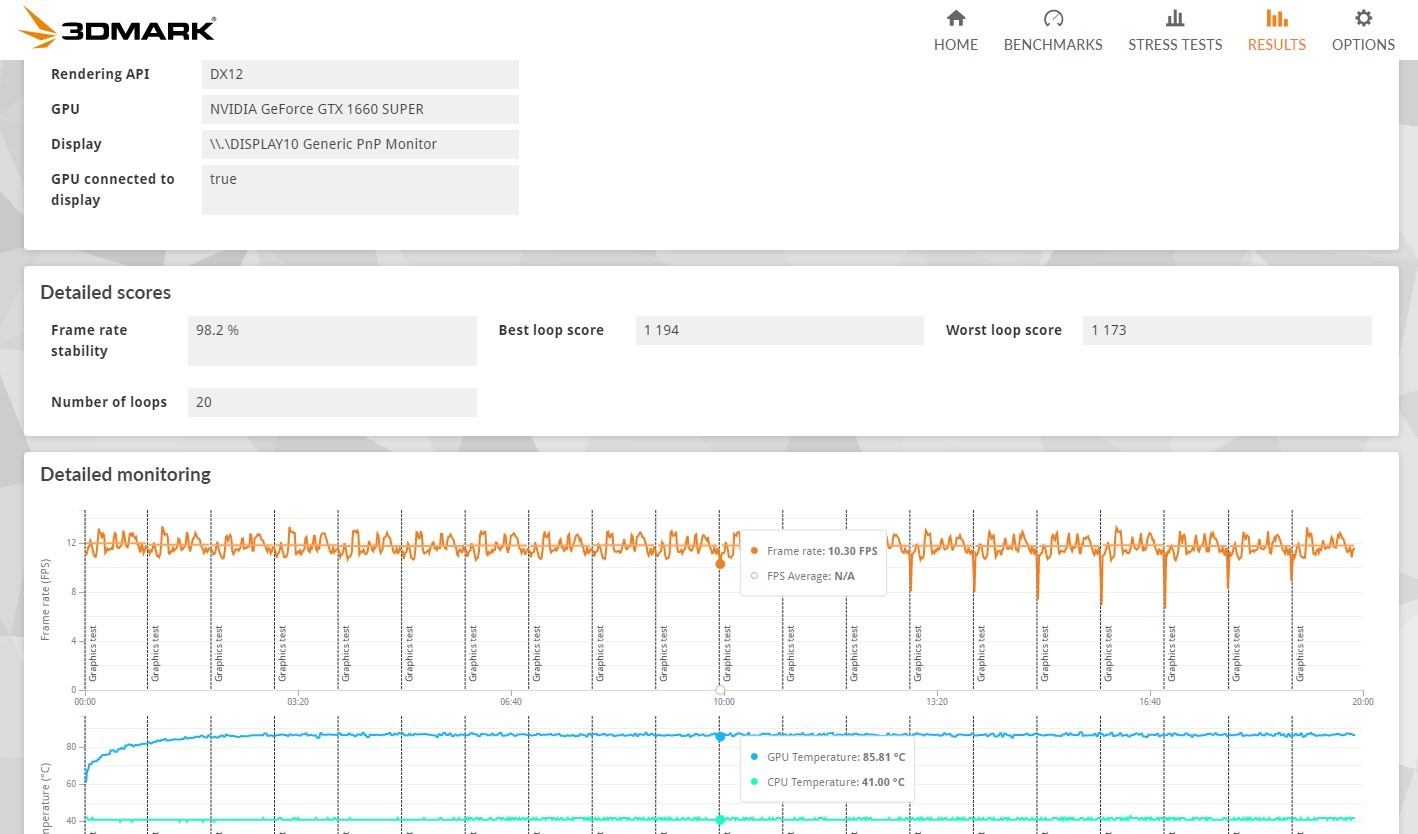Click the Frame rate stability value field
This screenshot has height=834, width=1418.
coord(332,341)
